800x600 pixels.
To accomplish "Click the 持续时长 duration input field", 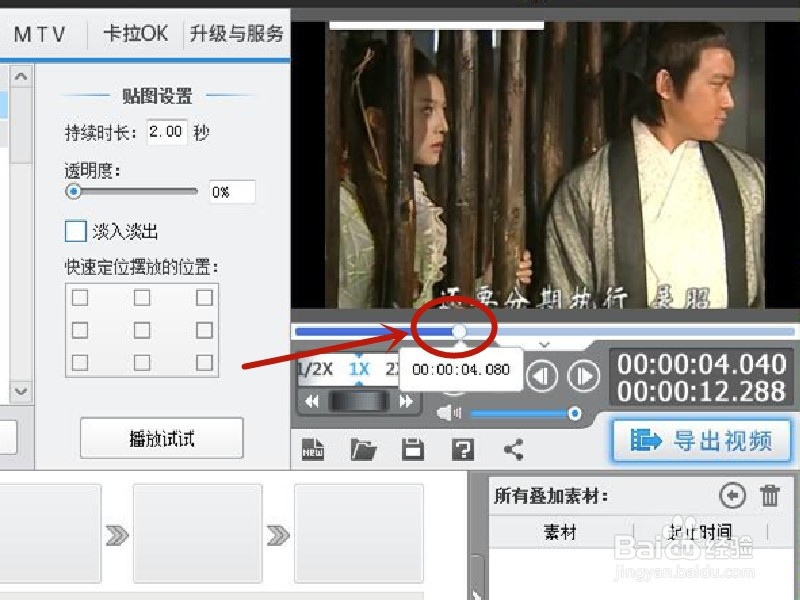I will coord(166,132).
